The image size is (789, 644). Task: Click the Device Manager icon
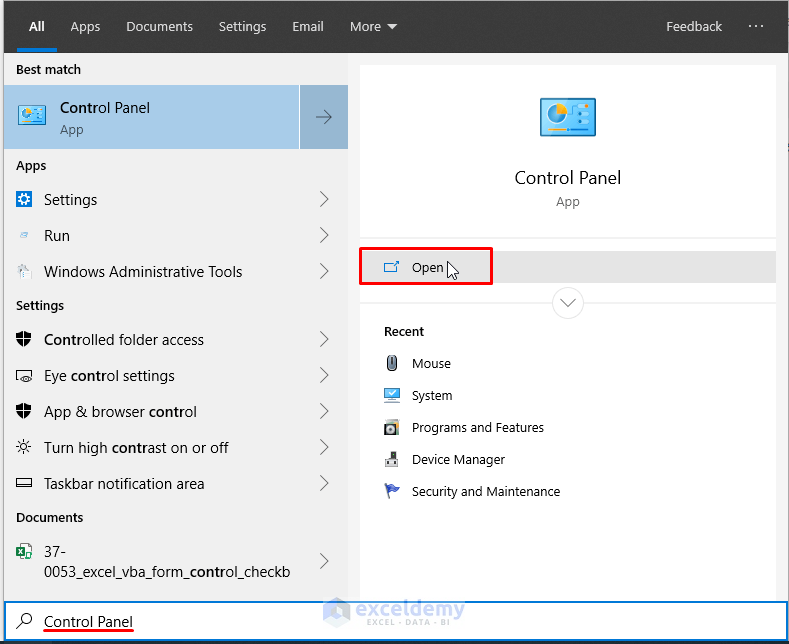pos(391,459)
